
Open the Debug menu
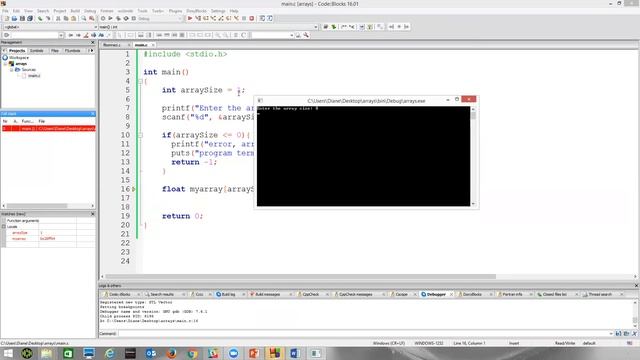(90, 11)
